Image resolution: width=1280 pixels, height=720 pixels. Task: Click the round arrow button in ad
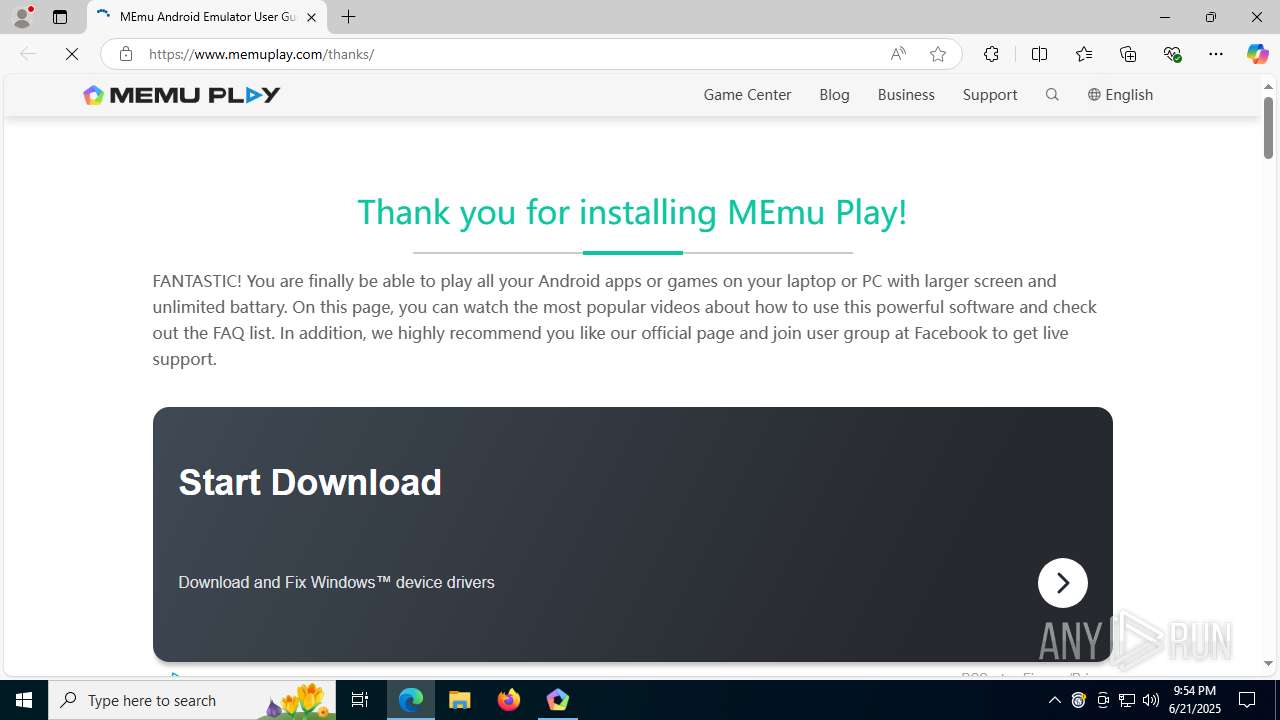[x=1062, y=583]
